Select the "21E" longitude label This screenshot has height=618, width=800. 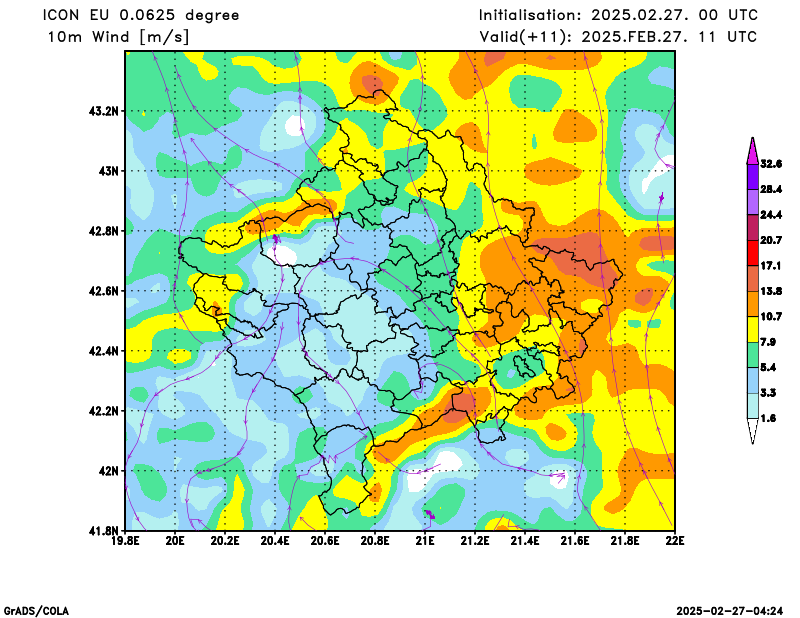[425, 540]
